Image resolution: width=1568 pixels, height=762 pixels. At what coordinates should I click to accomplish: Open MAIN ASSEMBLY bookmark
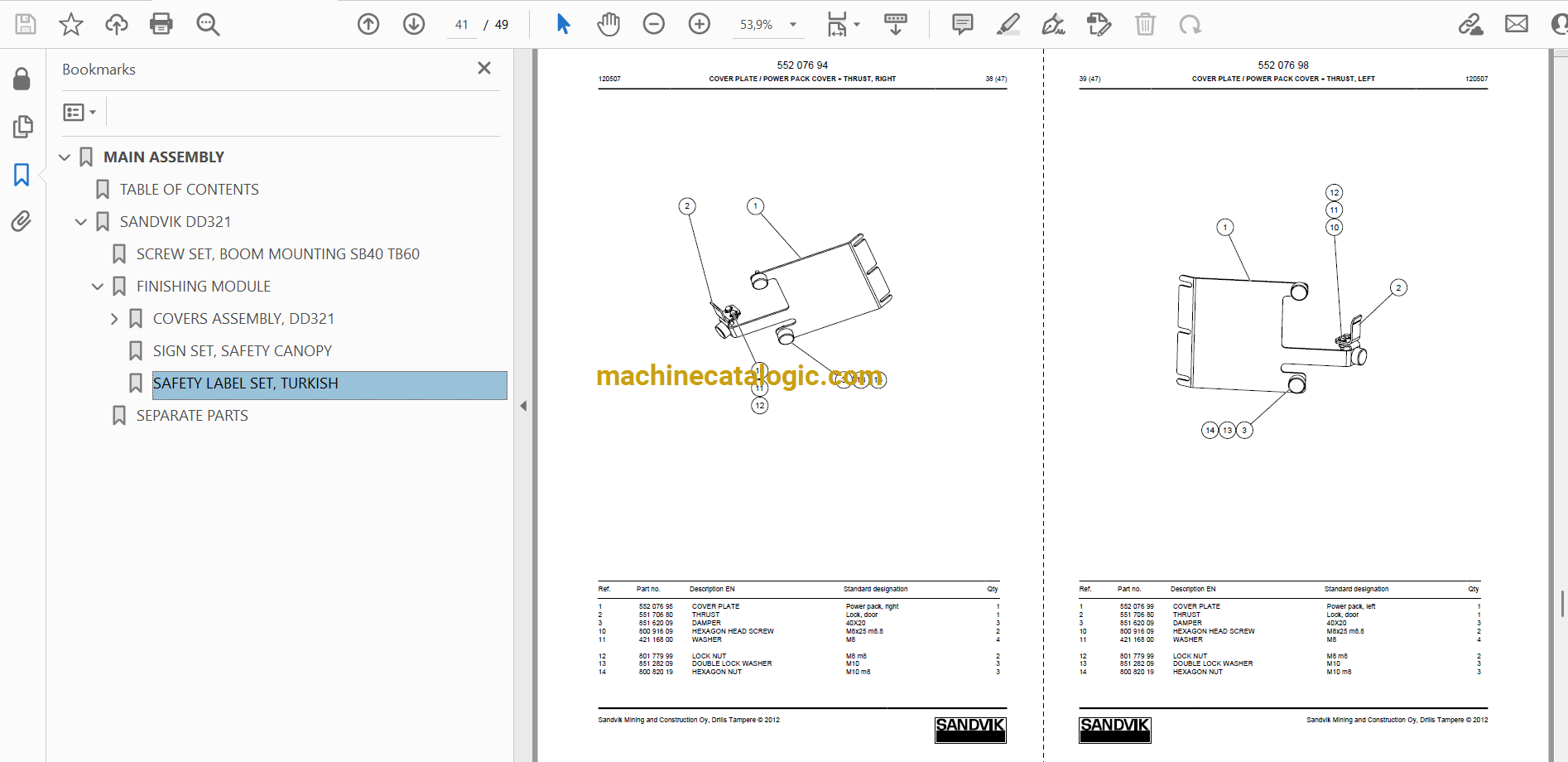[164, 157]
